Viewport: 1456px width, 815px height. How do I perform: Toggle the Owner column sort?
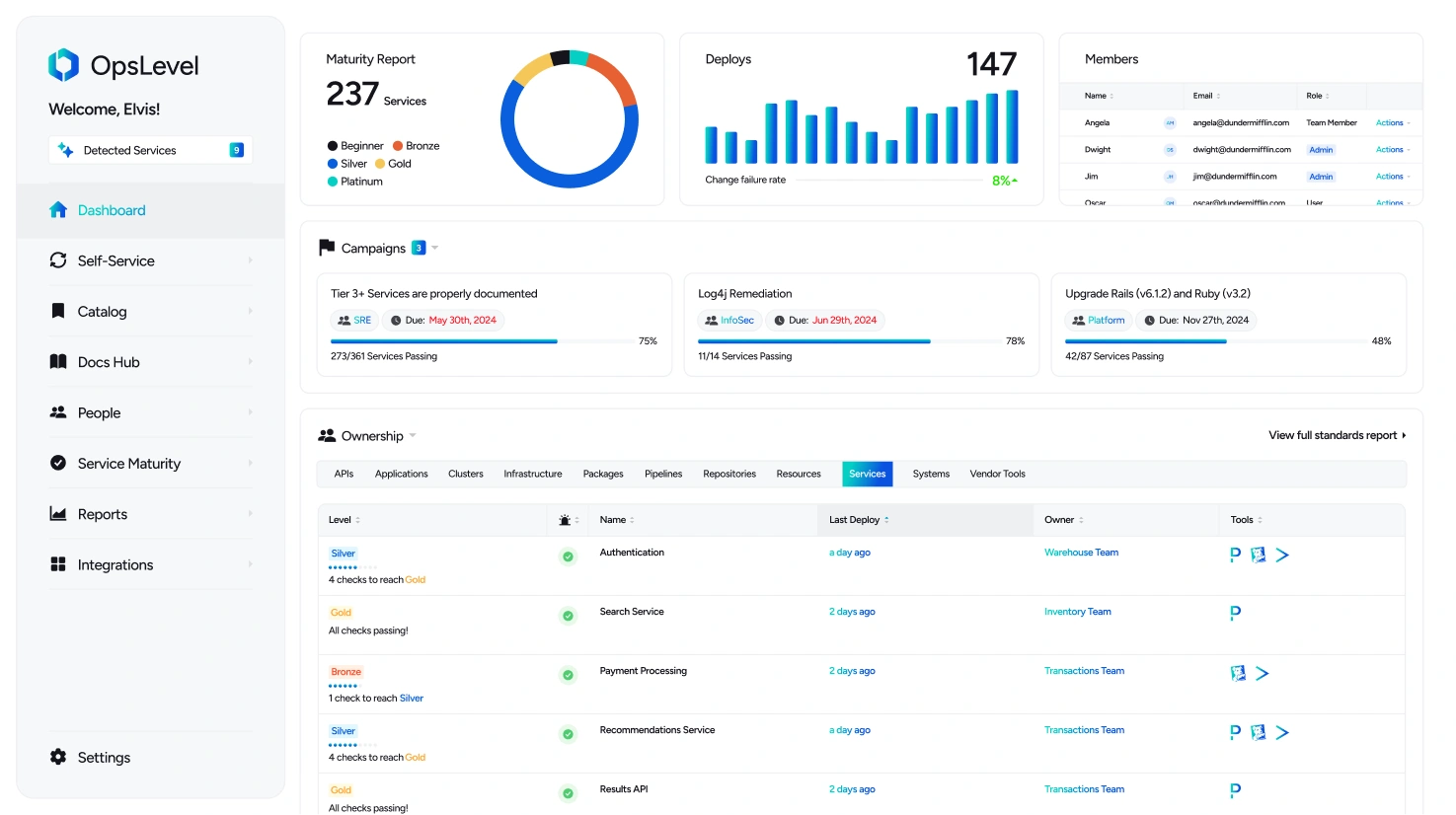(1082, 519)
